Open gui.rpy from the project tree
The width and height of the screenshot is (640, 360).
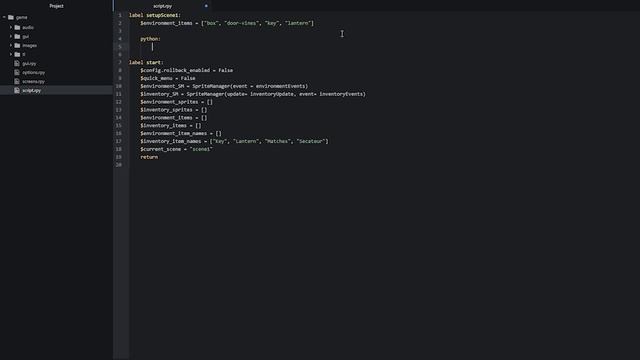point(29,63)
